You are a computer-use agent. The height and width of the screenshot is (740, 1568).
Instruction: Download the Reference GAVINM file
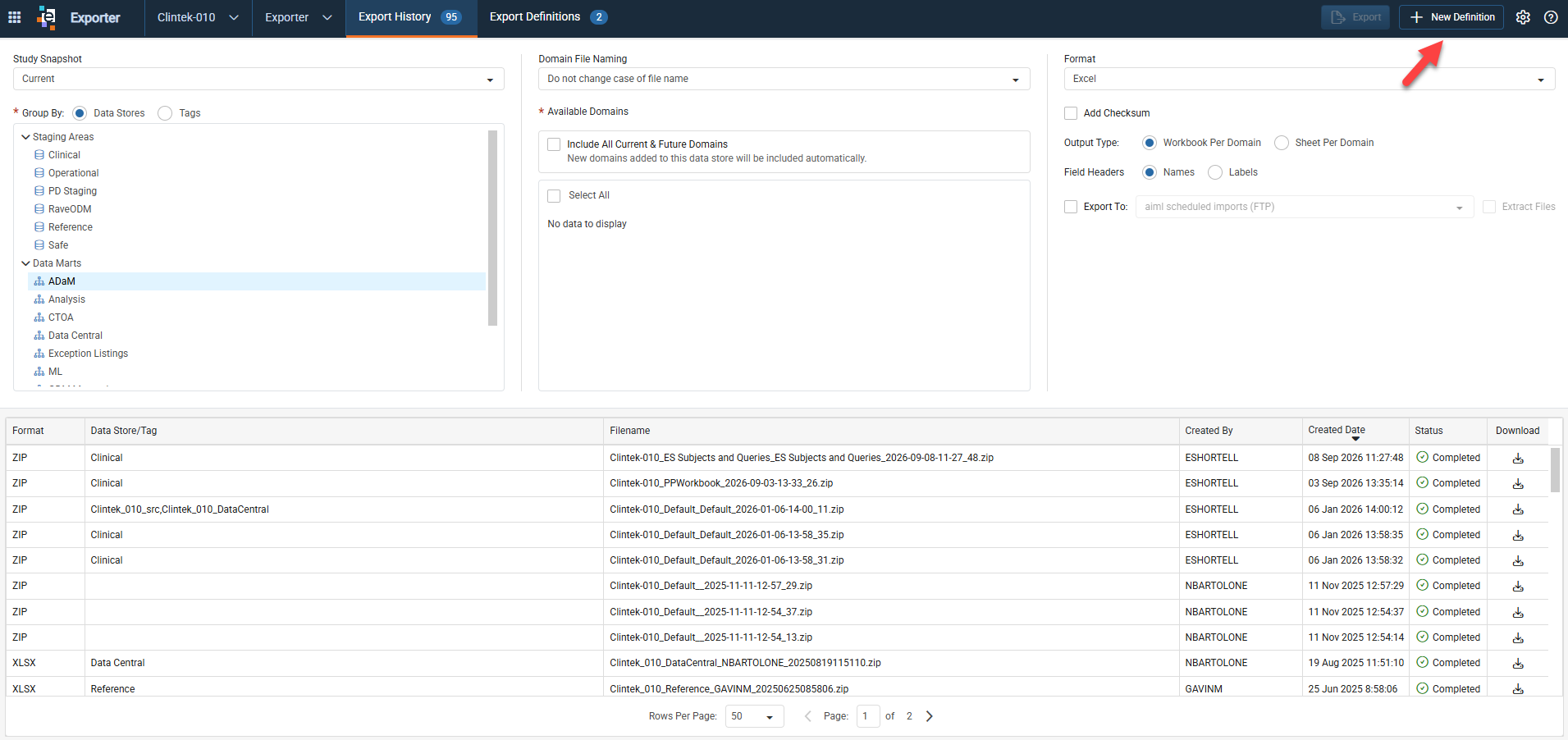coord(1518,689)
